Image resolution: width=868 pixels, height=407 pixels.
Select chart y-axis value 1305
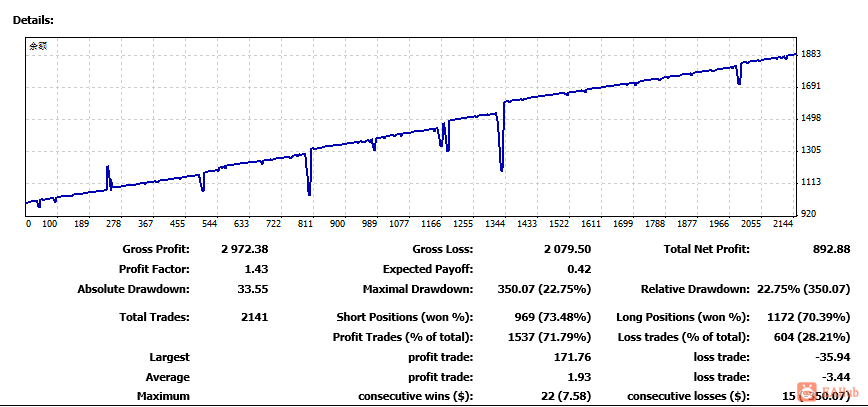[810, 151]
